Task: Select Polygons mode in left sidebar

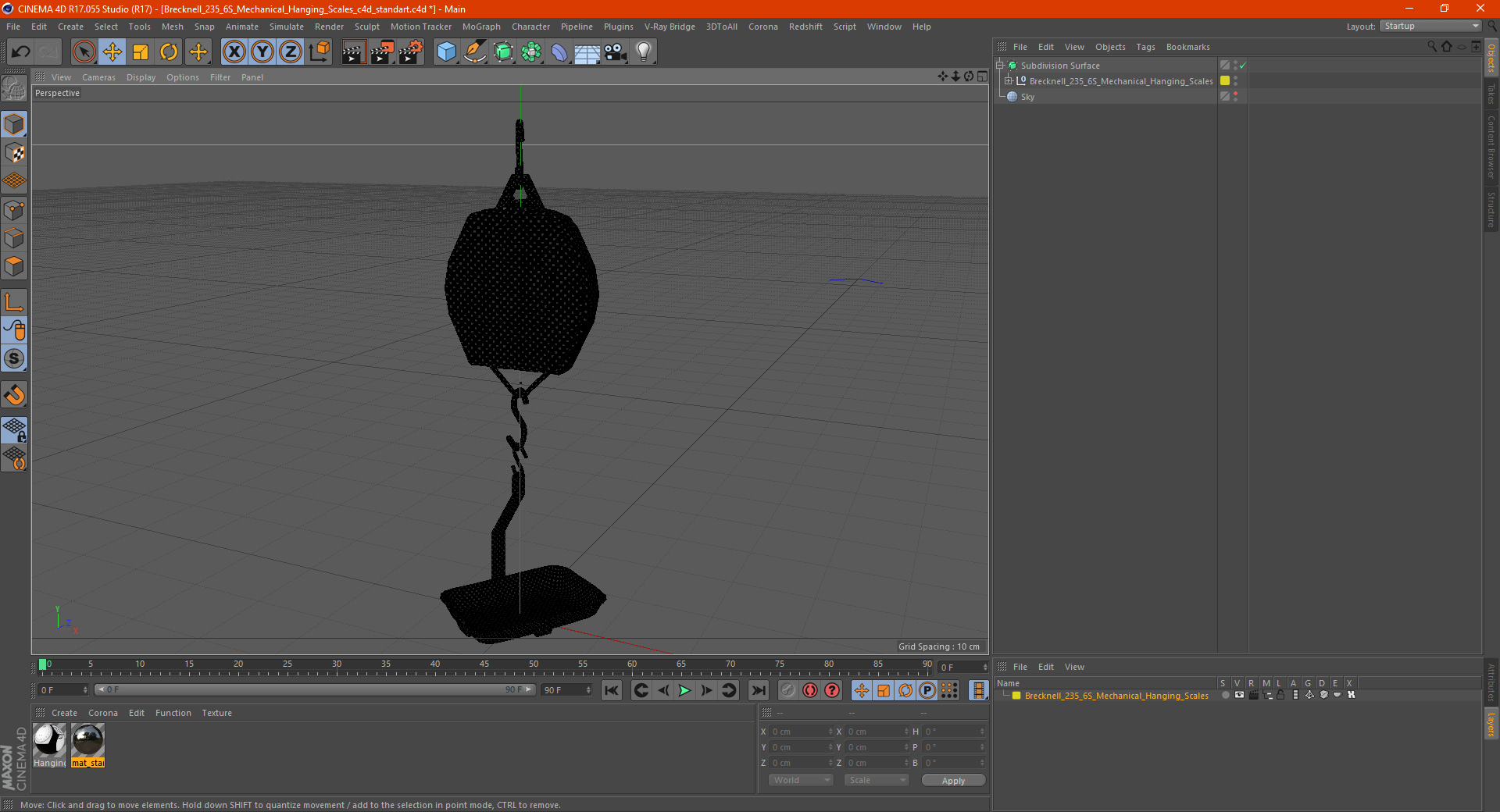Action: 14,266
